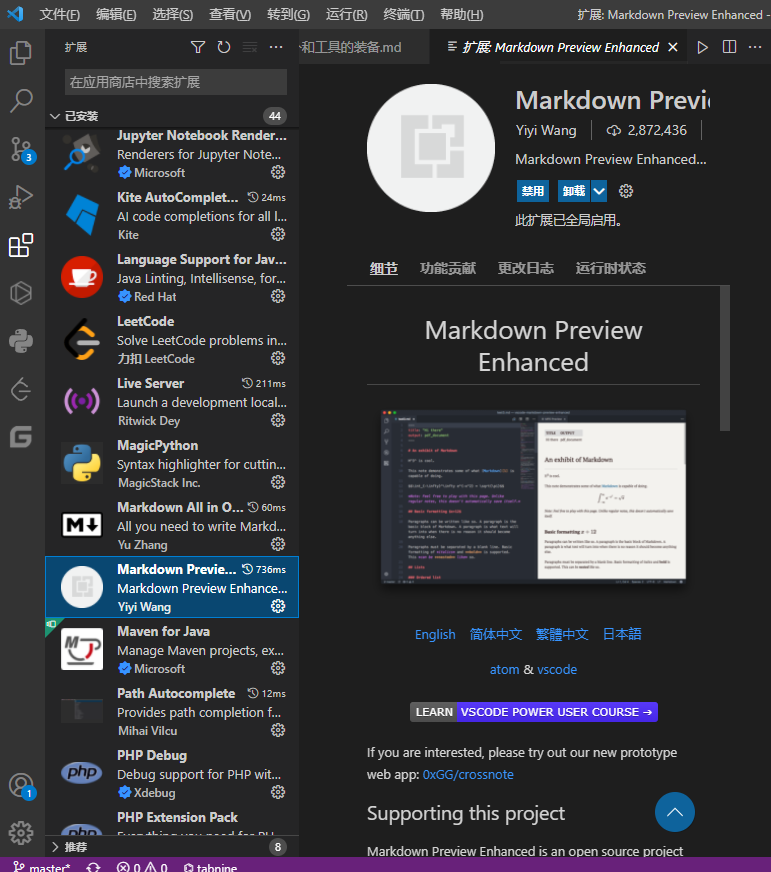The height and width of the screenshot is (872, 771).
Task: Select the MagicPython extension entry
Action: pos(172,463)
